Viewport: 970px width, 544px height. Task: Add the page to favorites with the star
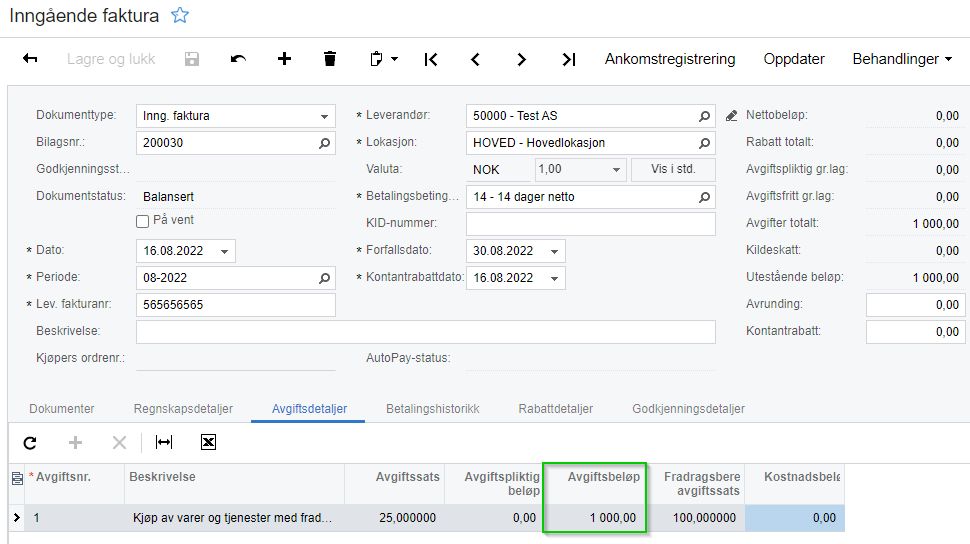180,15
